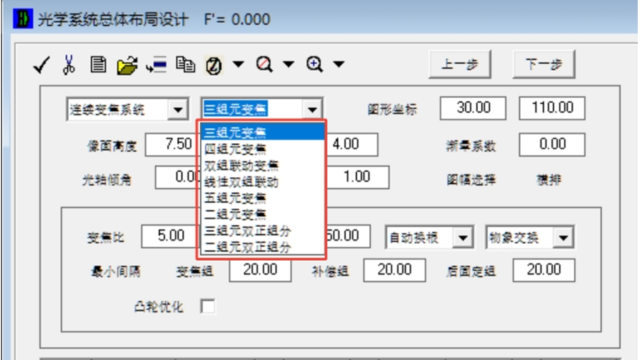Image resolution: width=640 pixels, height=360 pixels.
Task: Click the input field showing 4.00
Action: (352, 144)
